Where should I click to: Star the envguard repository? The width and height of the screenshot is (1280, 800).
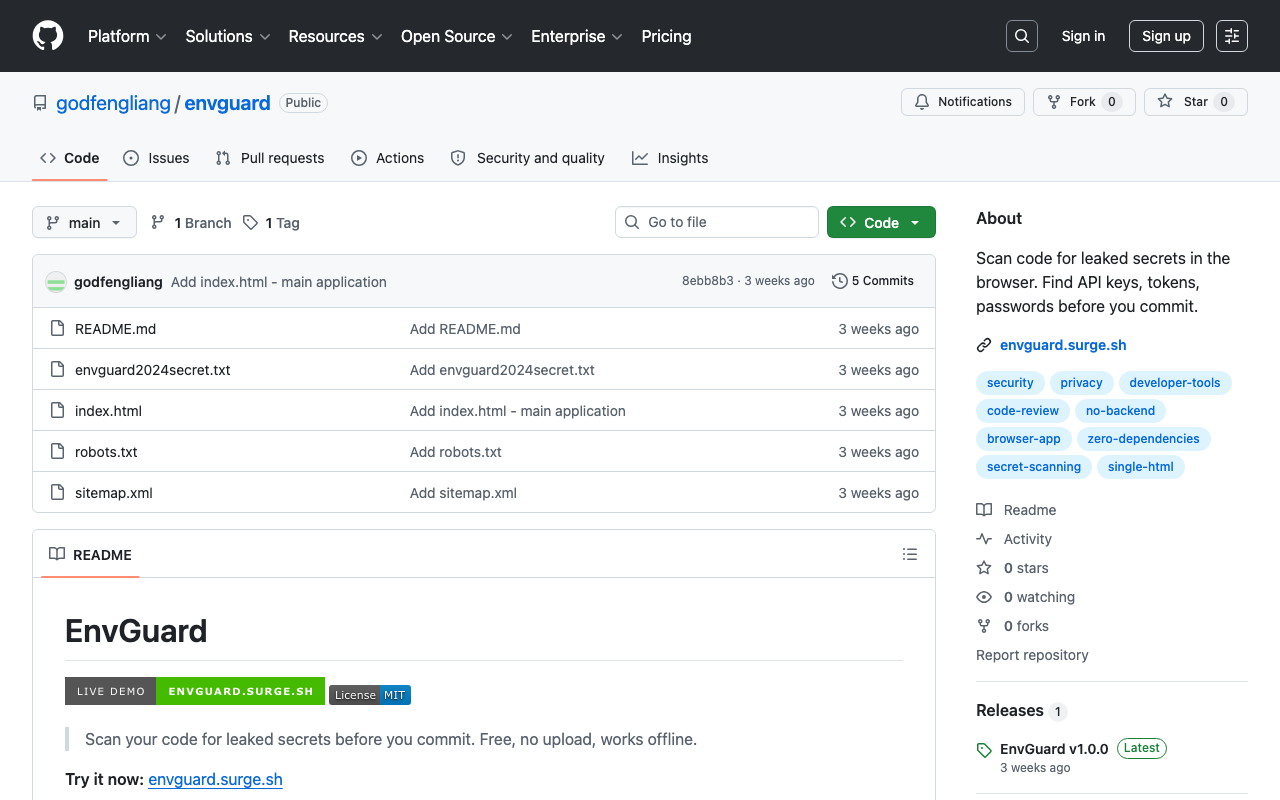(1196, 102)
